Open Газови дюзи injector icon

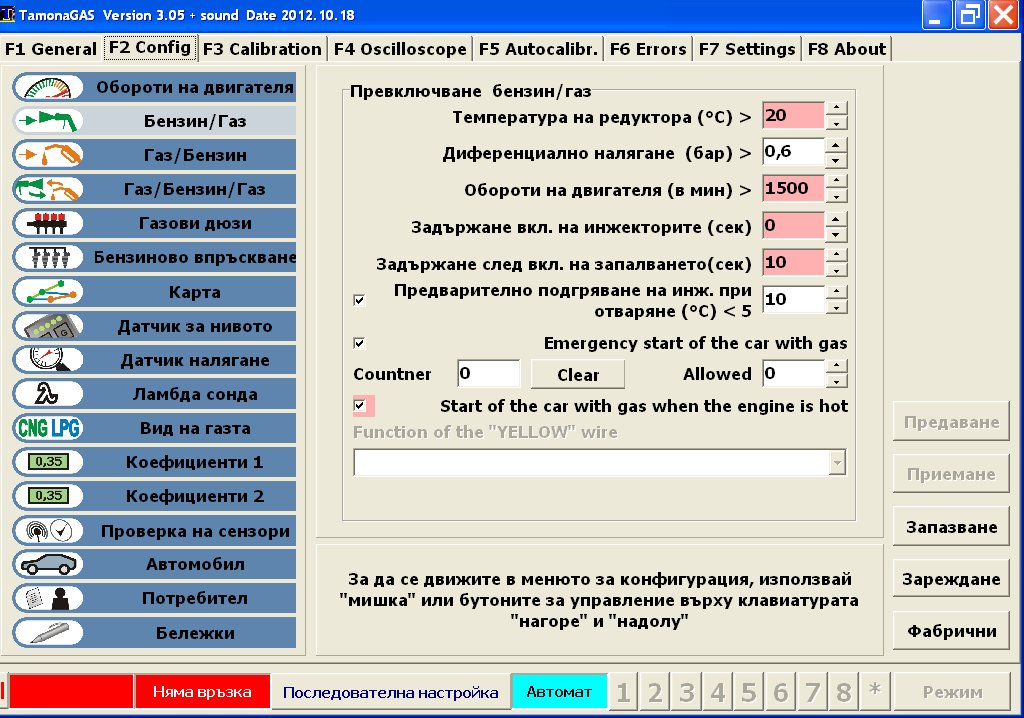pyautogui.click(x=47, y=223)
